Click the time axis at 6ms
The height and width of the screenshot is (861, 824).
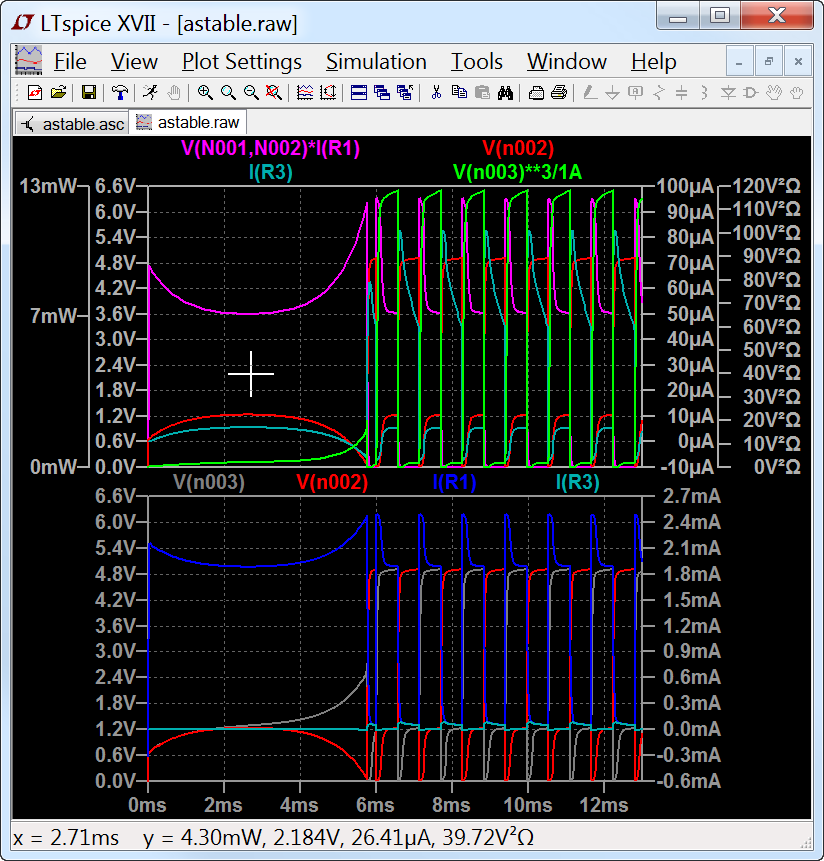coord(374,805)
